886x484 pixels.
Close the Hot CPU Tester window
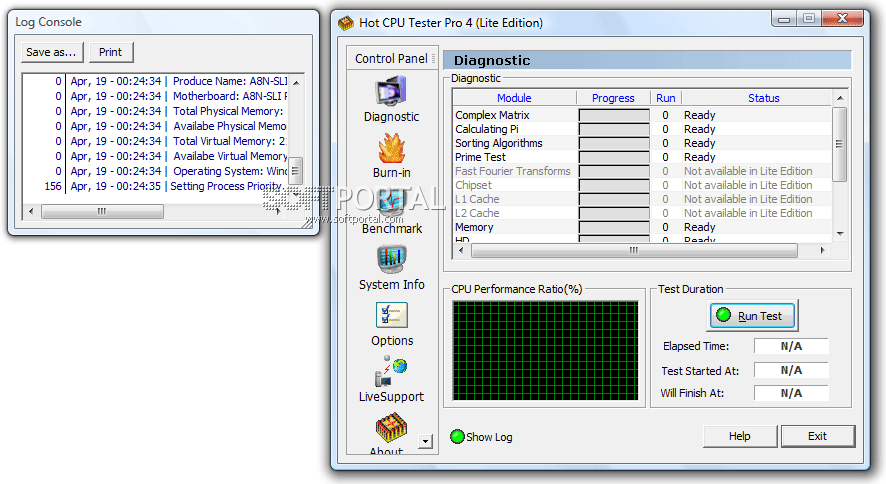click(842, 19)
